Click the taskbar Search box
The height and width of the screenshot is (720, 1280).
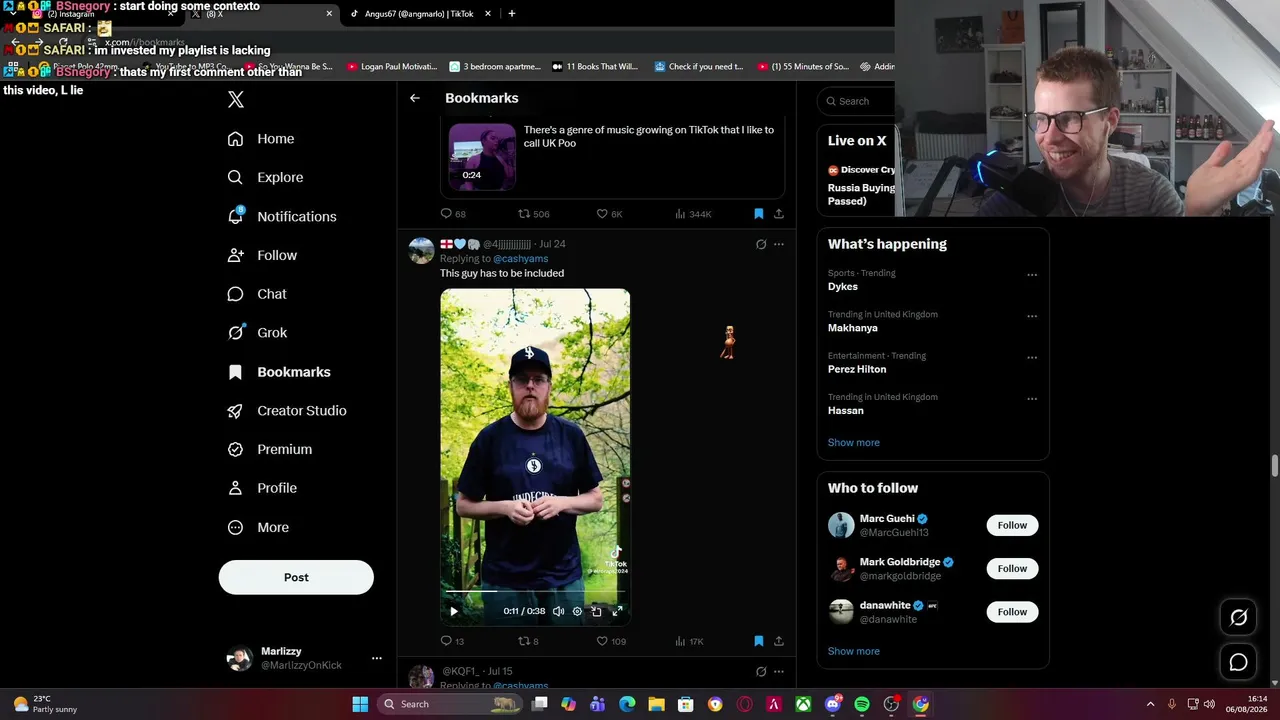click(451, 704)
